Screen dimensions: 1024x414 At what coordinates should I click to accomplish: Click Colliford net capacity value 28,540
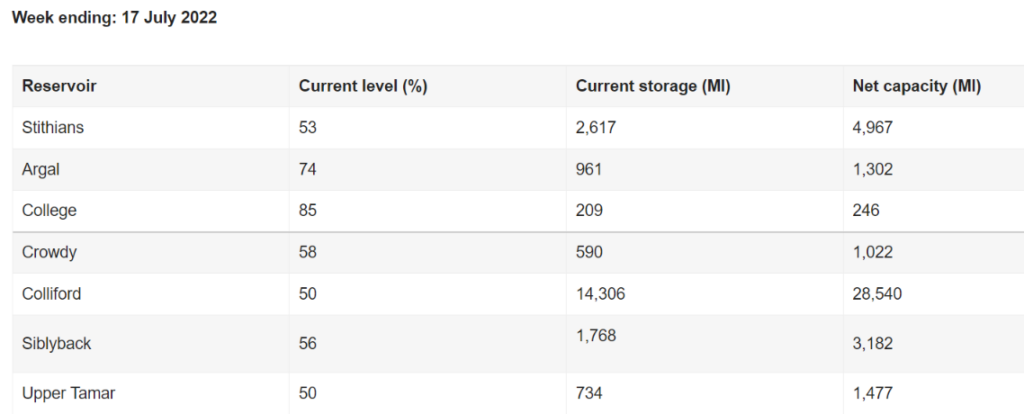pyautogui.click(x=877, y=294)
